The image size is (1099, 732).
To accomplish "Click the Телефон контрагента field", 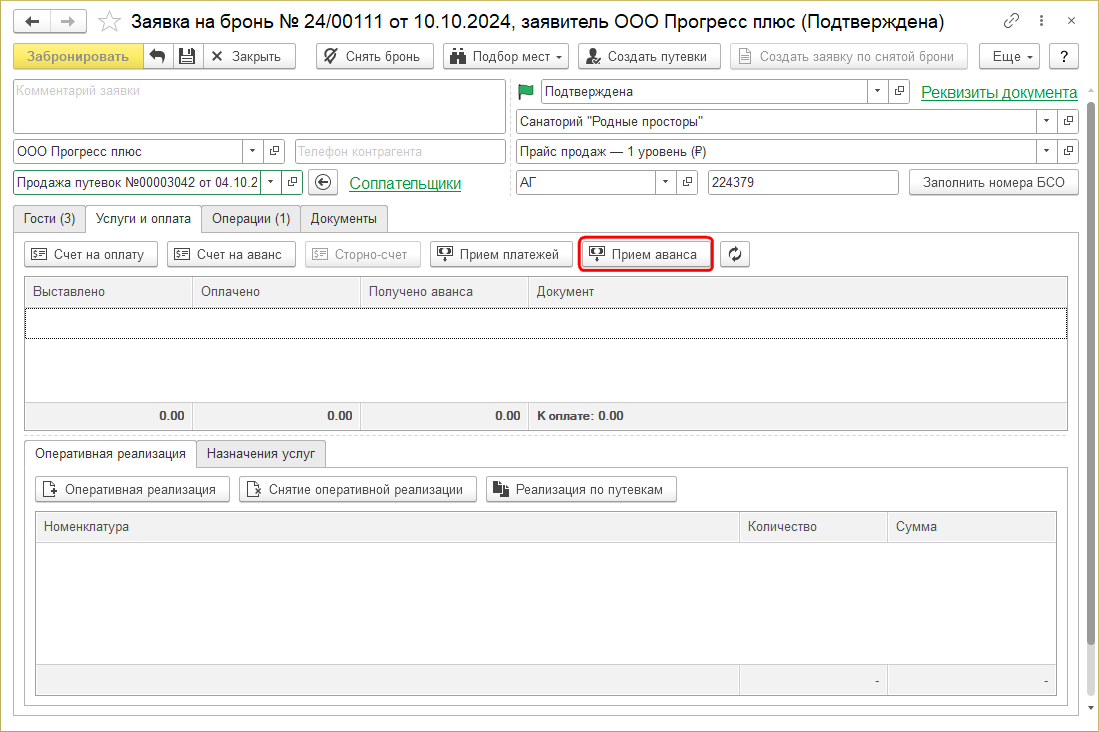I will 400,151.
